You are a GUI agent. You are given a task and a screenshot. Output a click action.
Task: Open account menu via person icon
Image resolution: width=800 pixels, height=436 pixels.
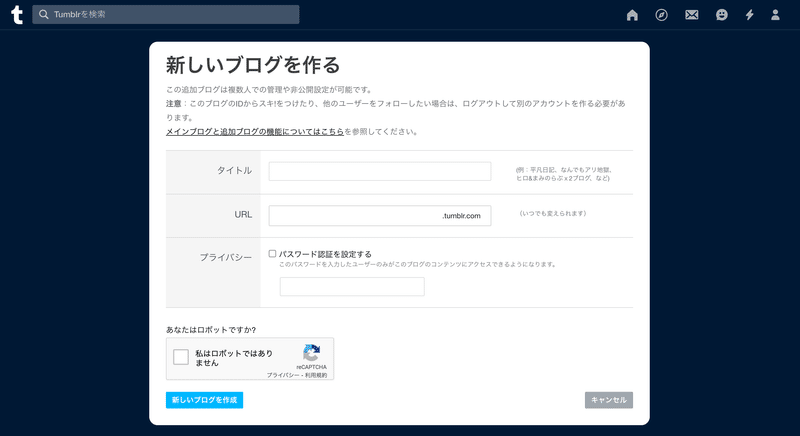(x=775, y=15)
